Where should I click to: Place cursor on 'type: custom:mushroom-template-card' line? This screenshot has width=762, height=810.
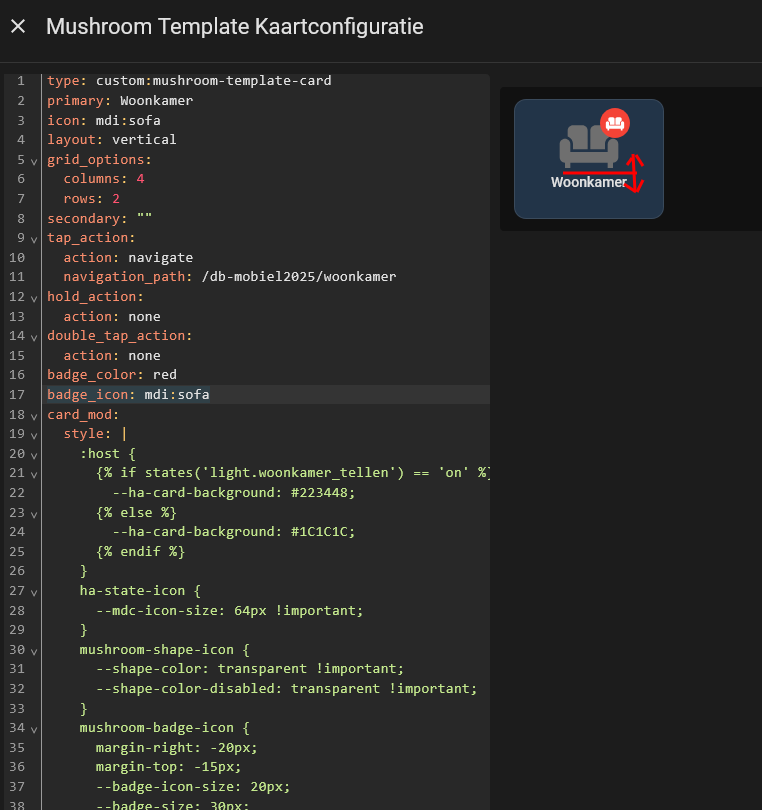[x=189, y=81]
